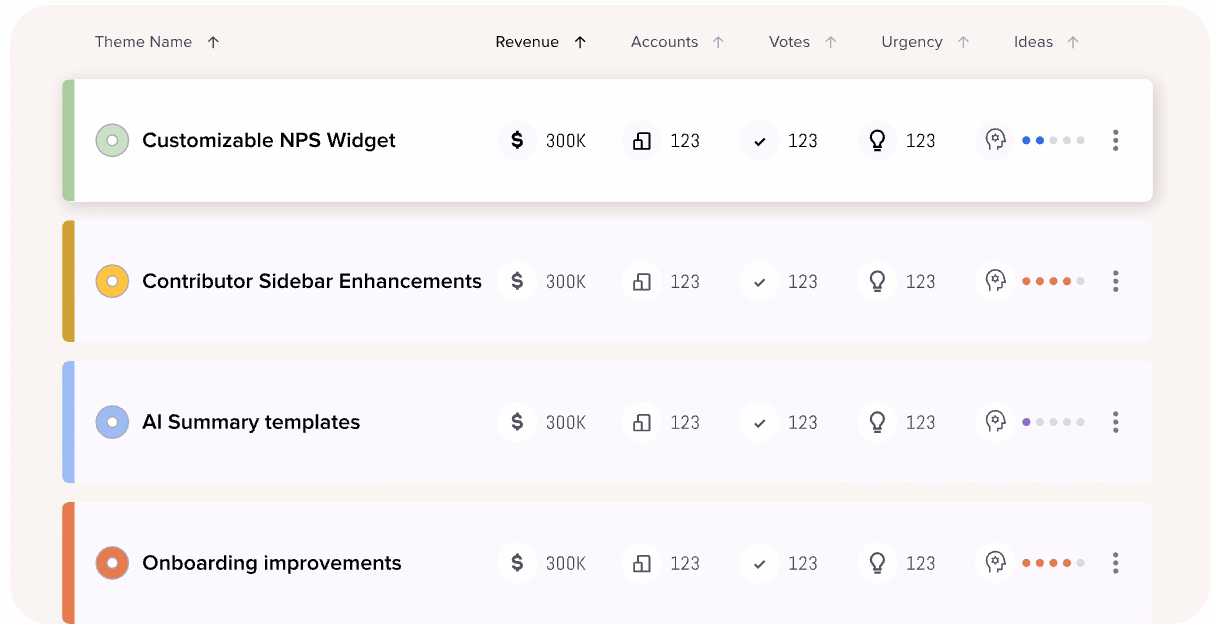The width and height of the screenshot is (1212, 624).
Task: Select the yellow circle for Contributor Sidebar Enhancements
Action: (112, 281)
